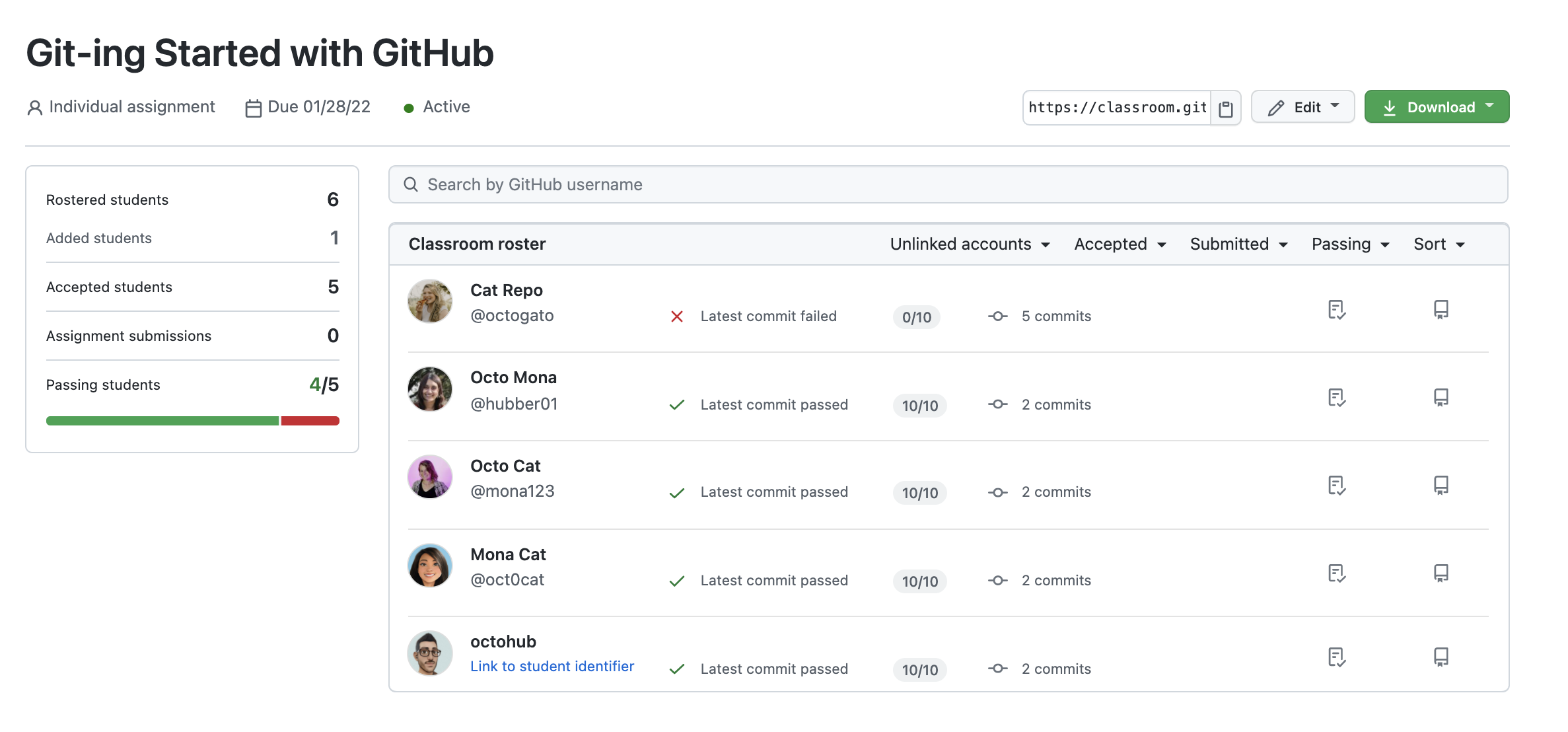Click the passing students progress bar
1568x732 pixels.
coord(193,421)
